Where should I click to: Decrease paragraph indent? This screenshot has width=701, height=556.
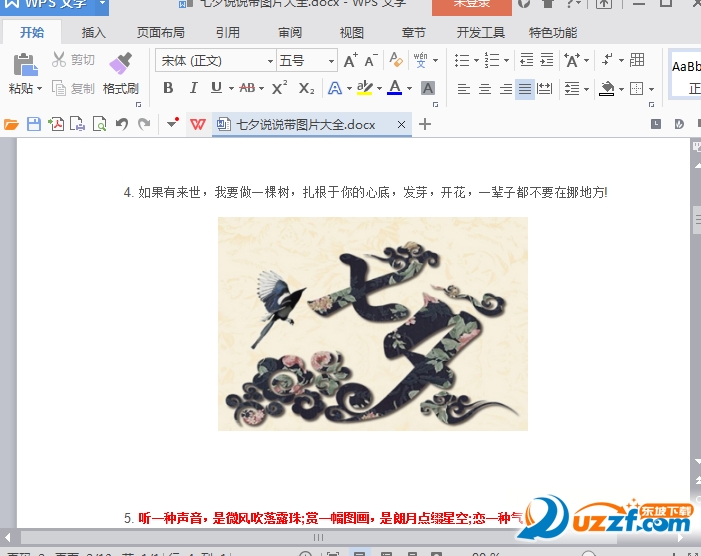coord(527,60)
